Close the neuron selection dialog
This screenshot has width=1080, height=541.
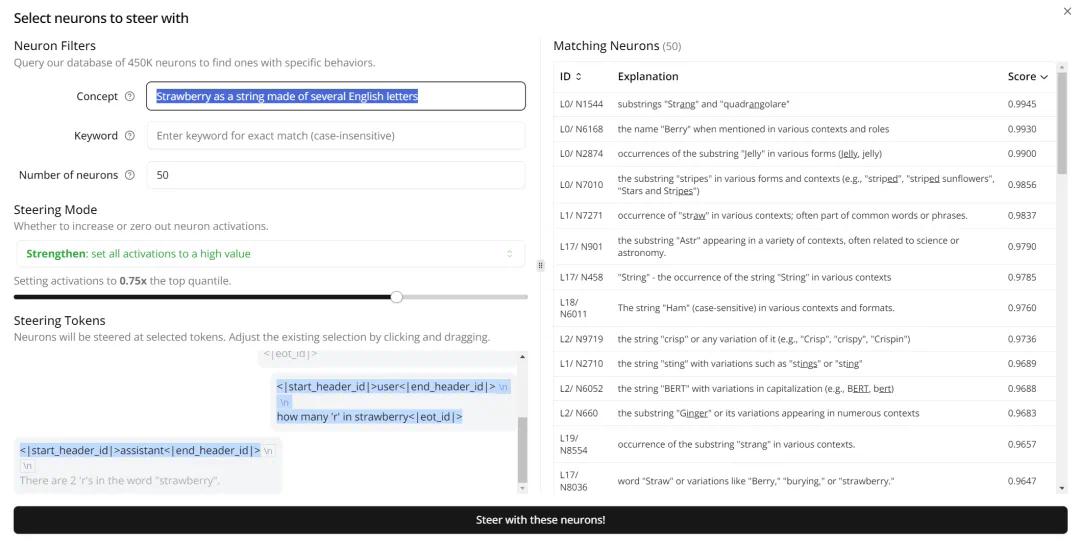click(1066, 11)
